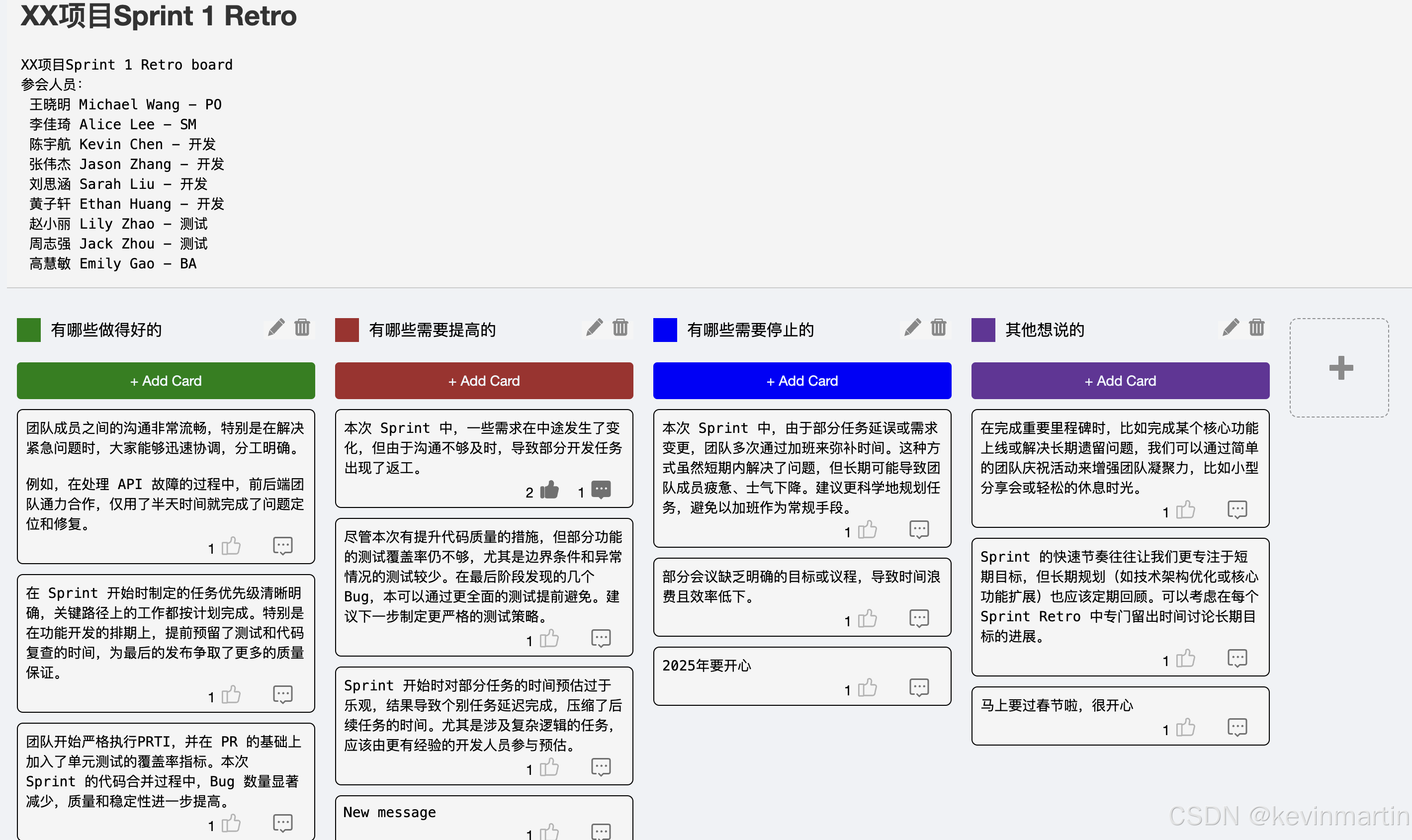Edit the 有哪些做得好的 column title

[276, 328]
